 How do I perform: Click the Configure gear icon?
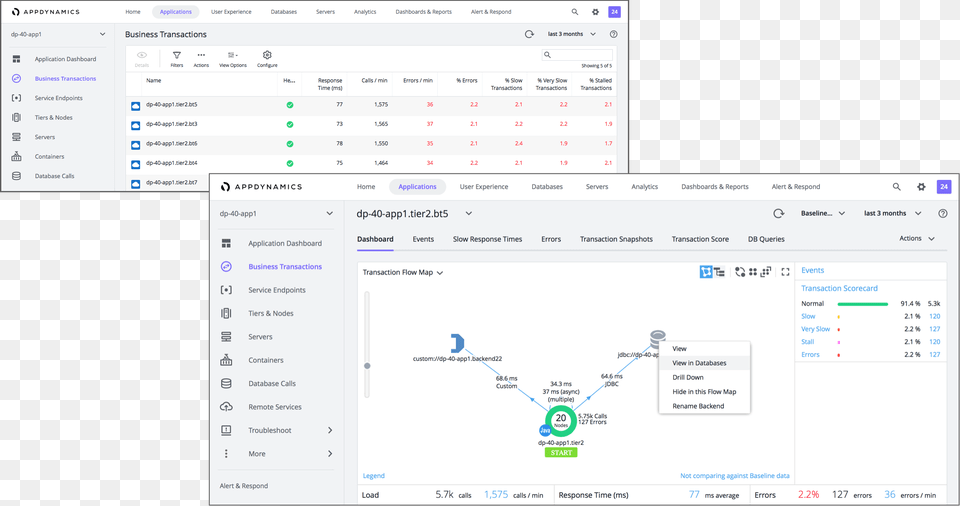267,58
